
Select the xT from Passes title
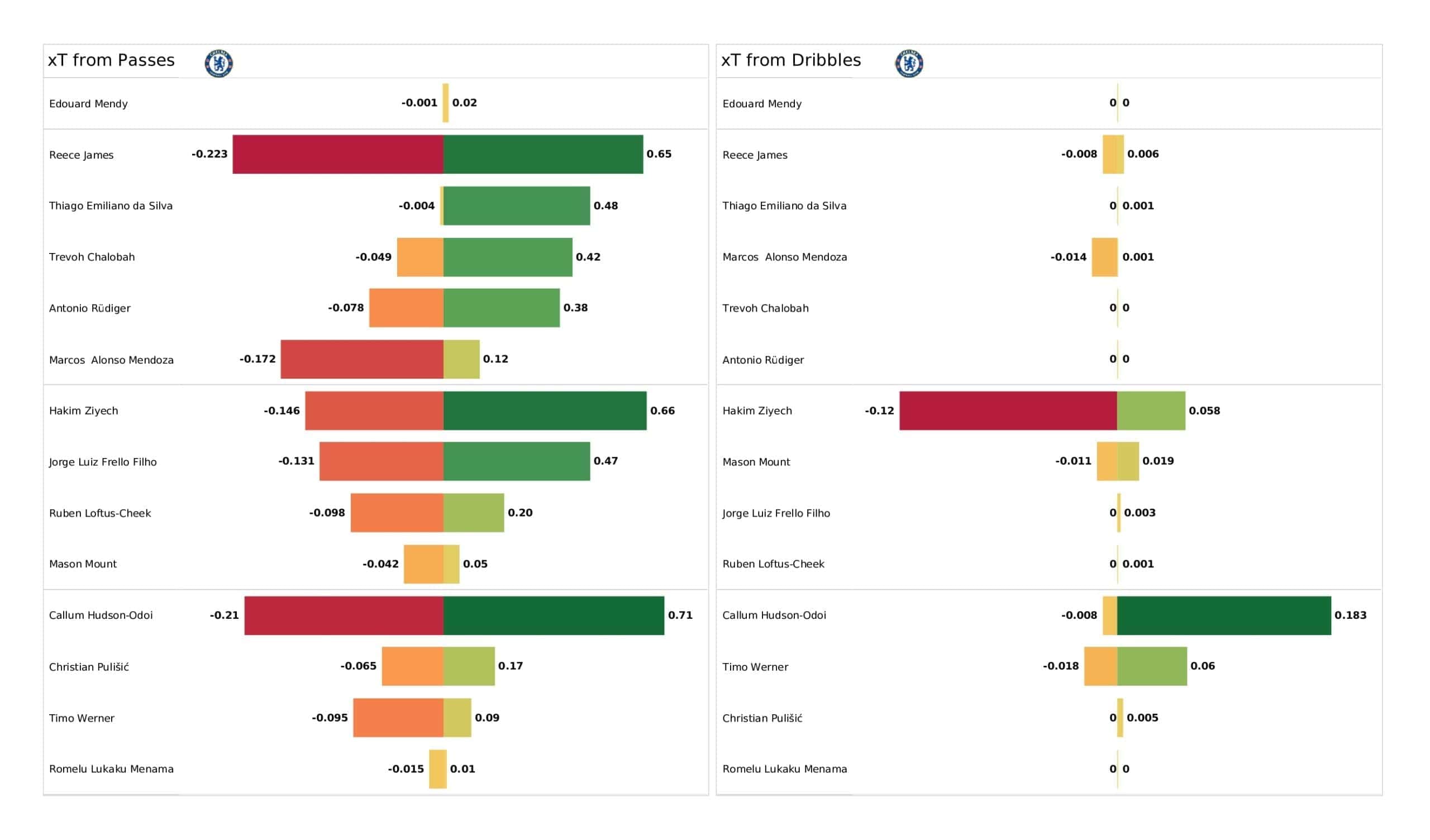(111, 60)
